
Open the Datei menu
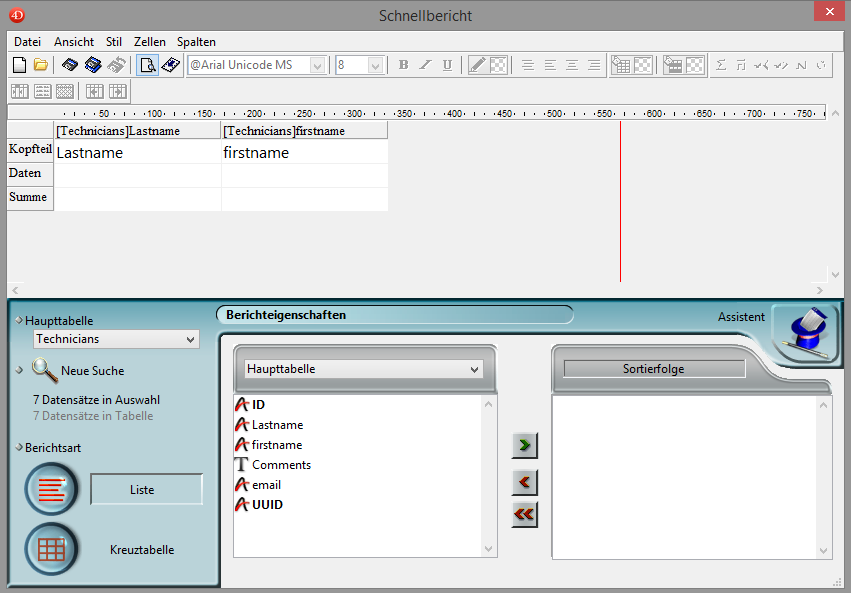28,42
